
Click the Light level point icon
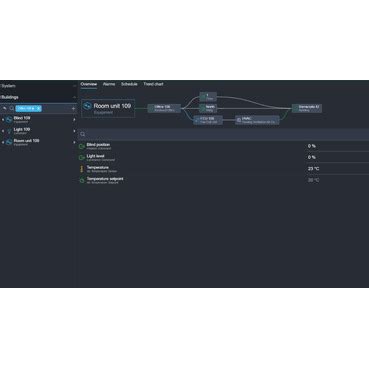(82, 157)
